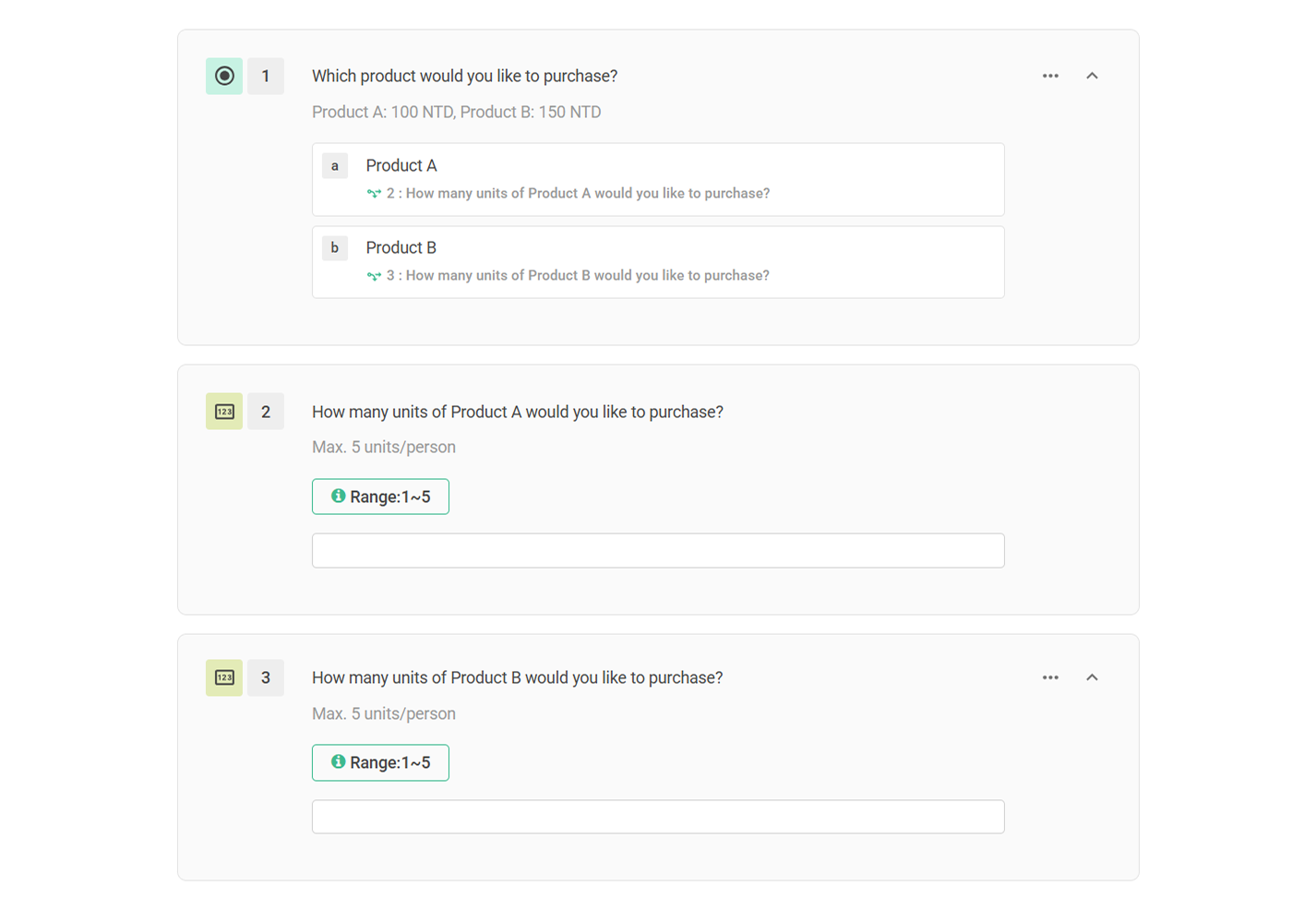
Task: Select the Product A option
Action: [401, 166]
